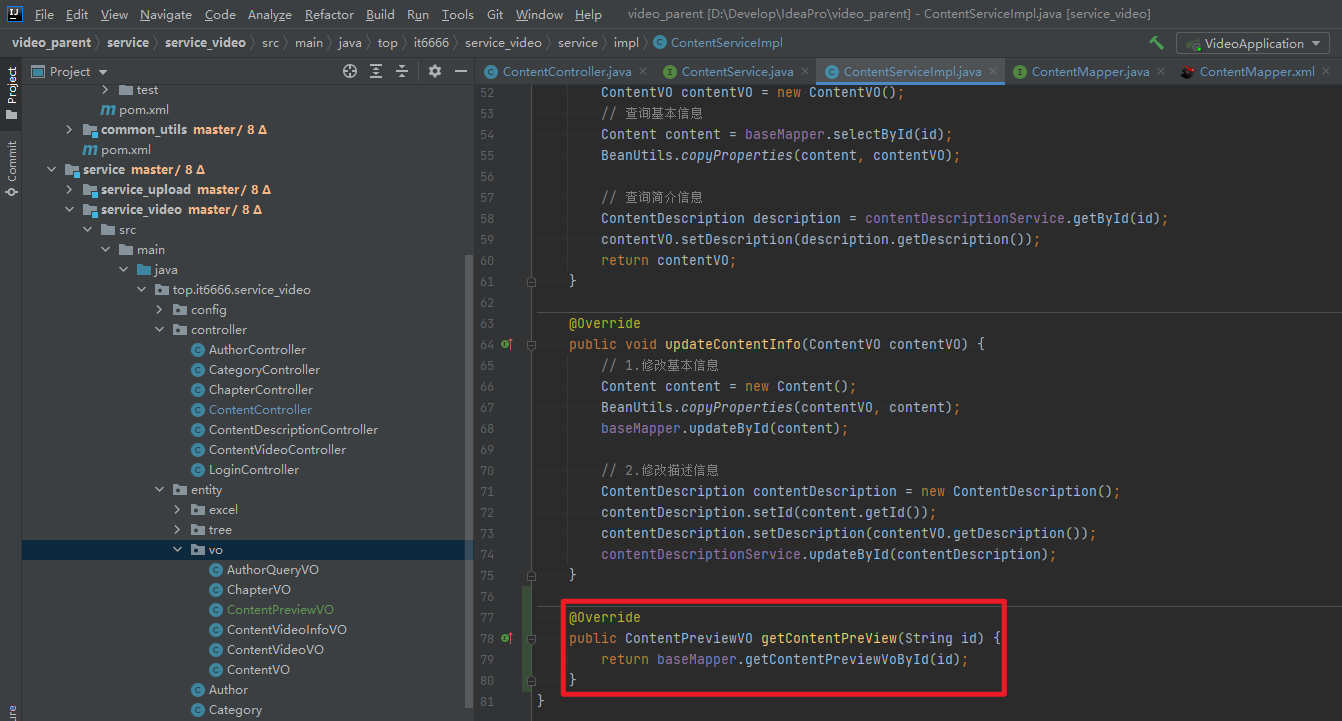The width and height of the screenshot is (1342, 721).
Task: Open the Git menu
Action: pos(495,14)
